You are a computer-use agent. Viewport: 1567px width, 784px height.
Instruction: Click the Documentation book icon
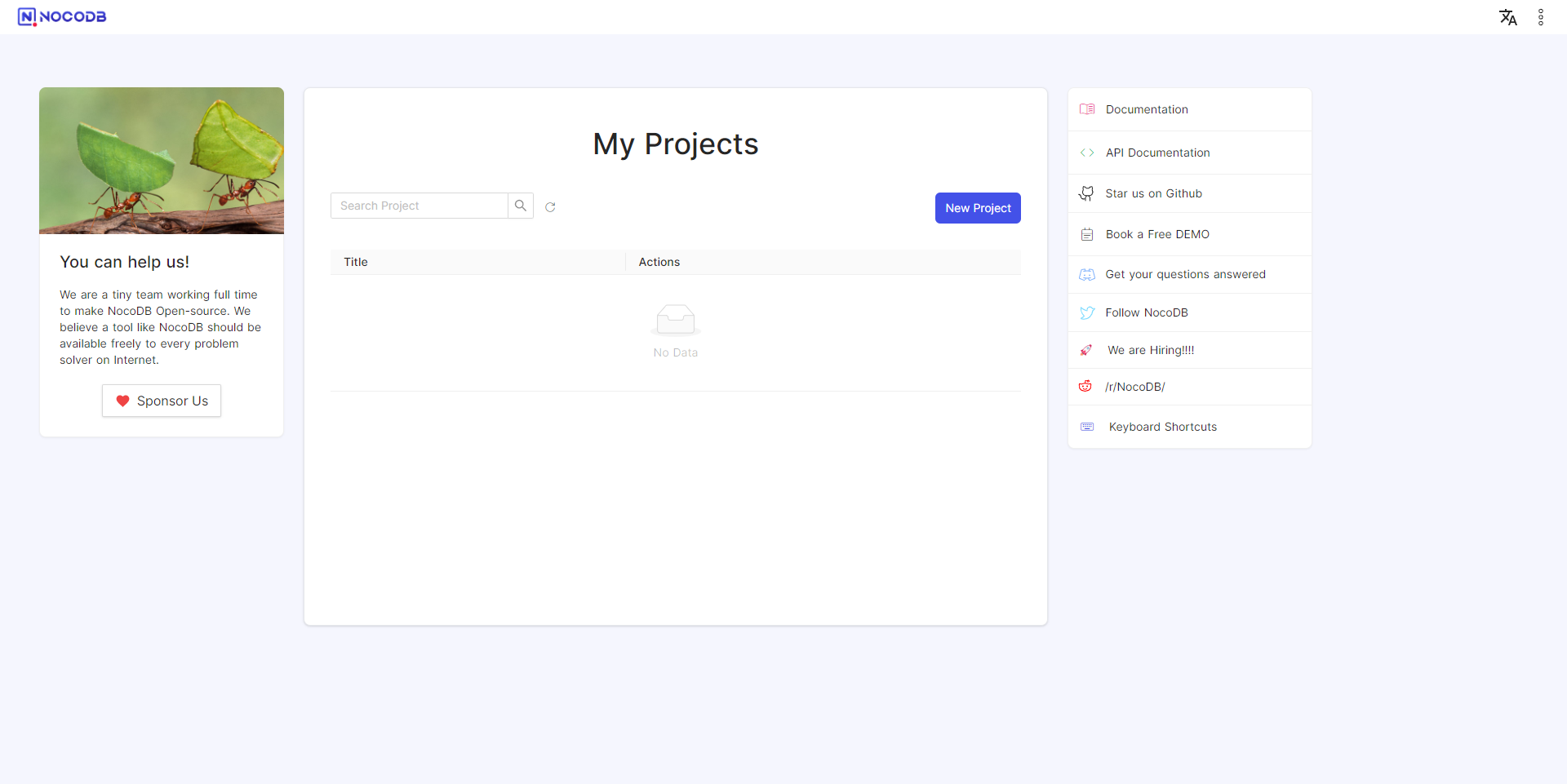(1087, 109)
